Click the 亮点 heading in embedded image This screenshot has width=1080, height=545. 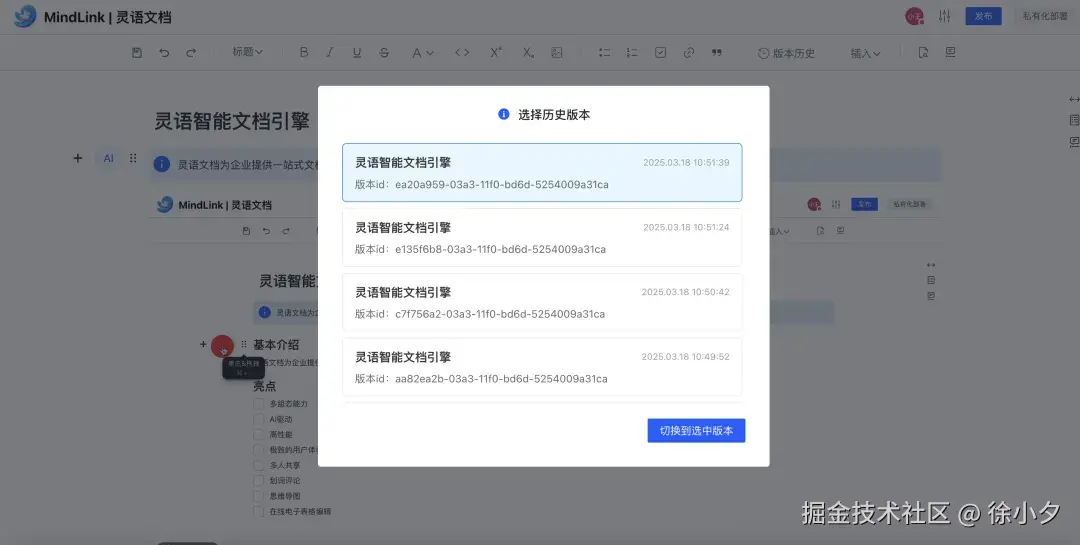264,386
